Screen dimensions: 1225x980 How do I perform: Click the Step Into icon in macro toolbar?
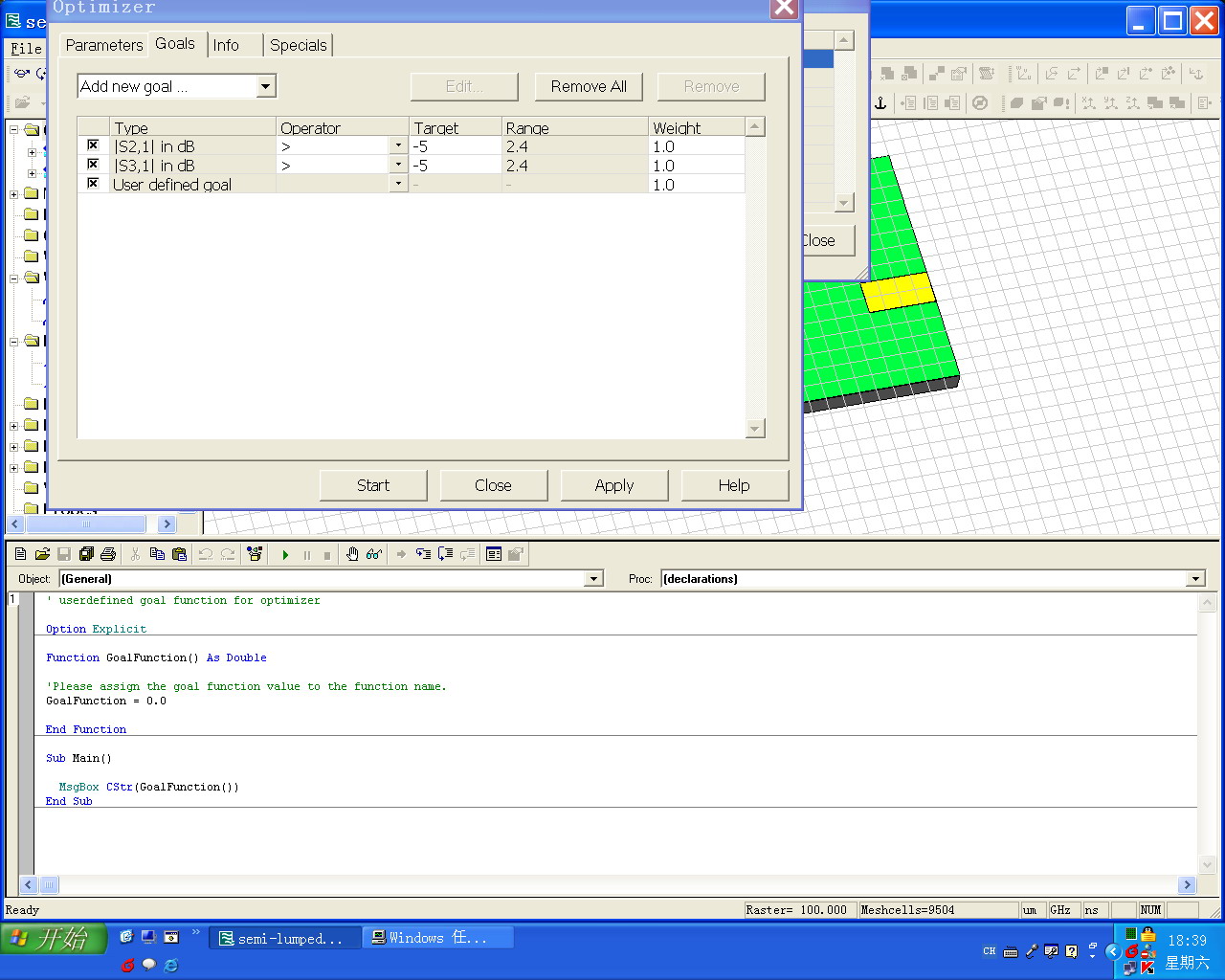(x=423, y=554)
